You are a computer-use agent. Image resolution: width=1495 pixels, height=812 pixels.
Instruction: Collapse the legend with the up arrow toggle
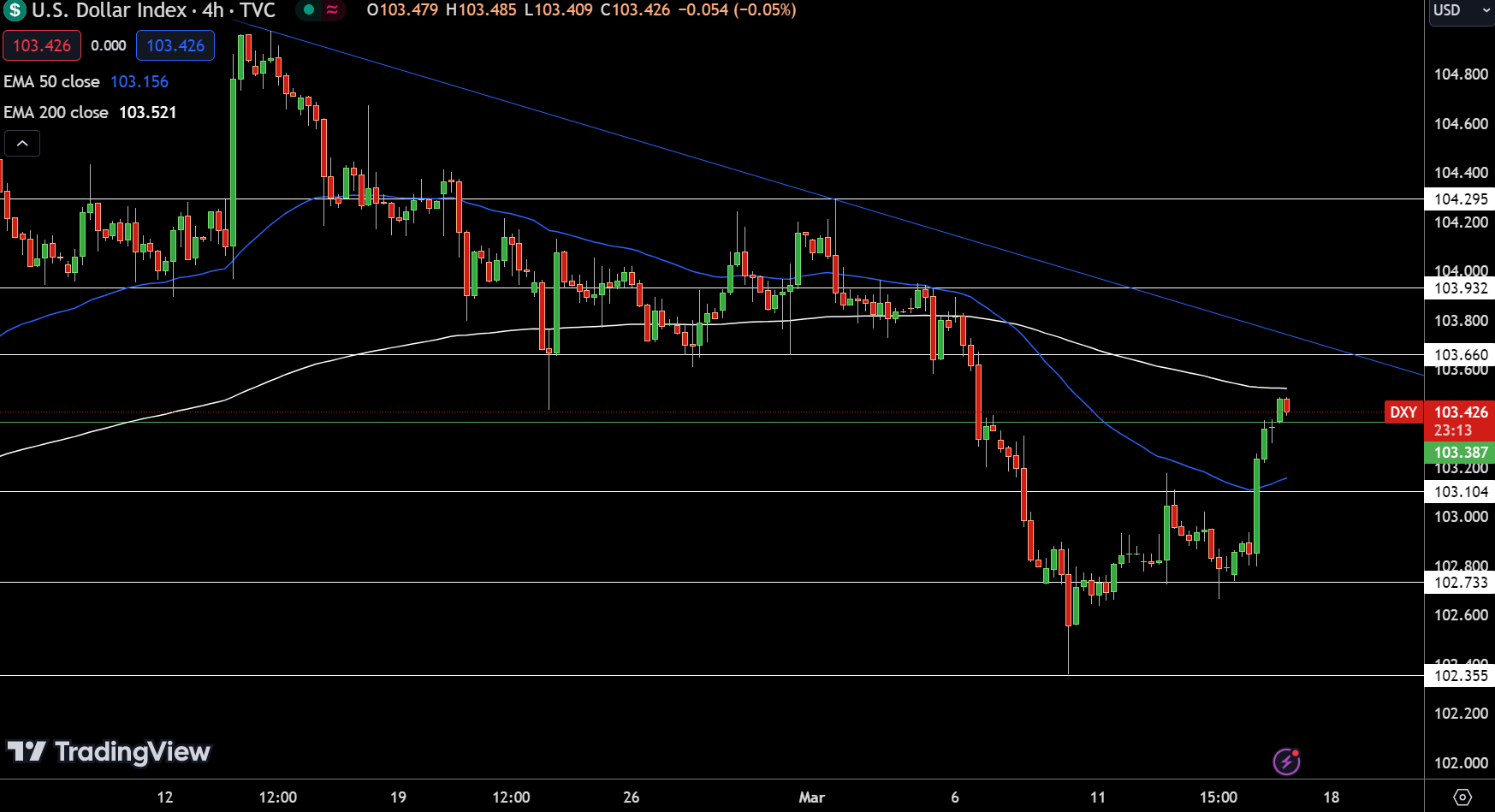coord(22,143)
